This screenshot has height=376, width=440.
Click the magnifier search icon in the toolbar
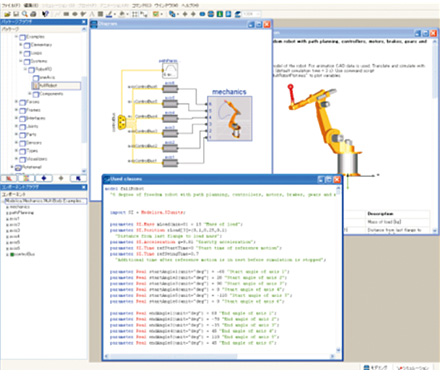pyautogui.click(x=24, y=14)
